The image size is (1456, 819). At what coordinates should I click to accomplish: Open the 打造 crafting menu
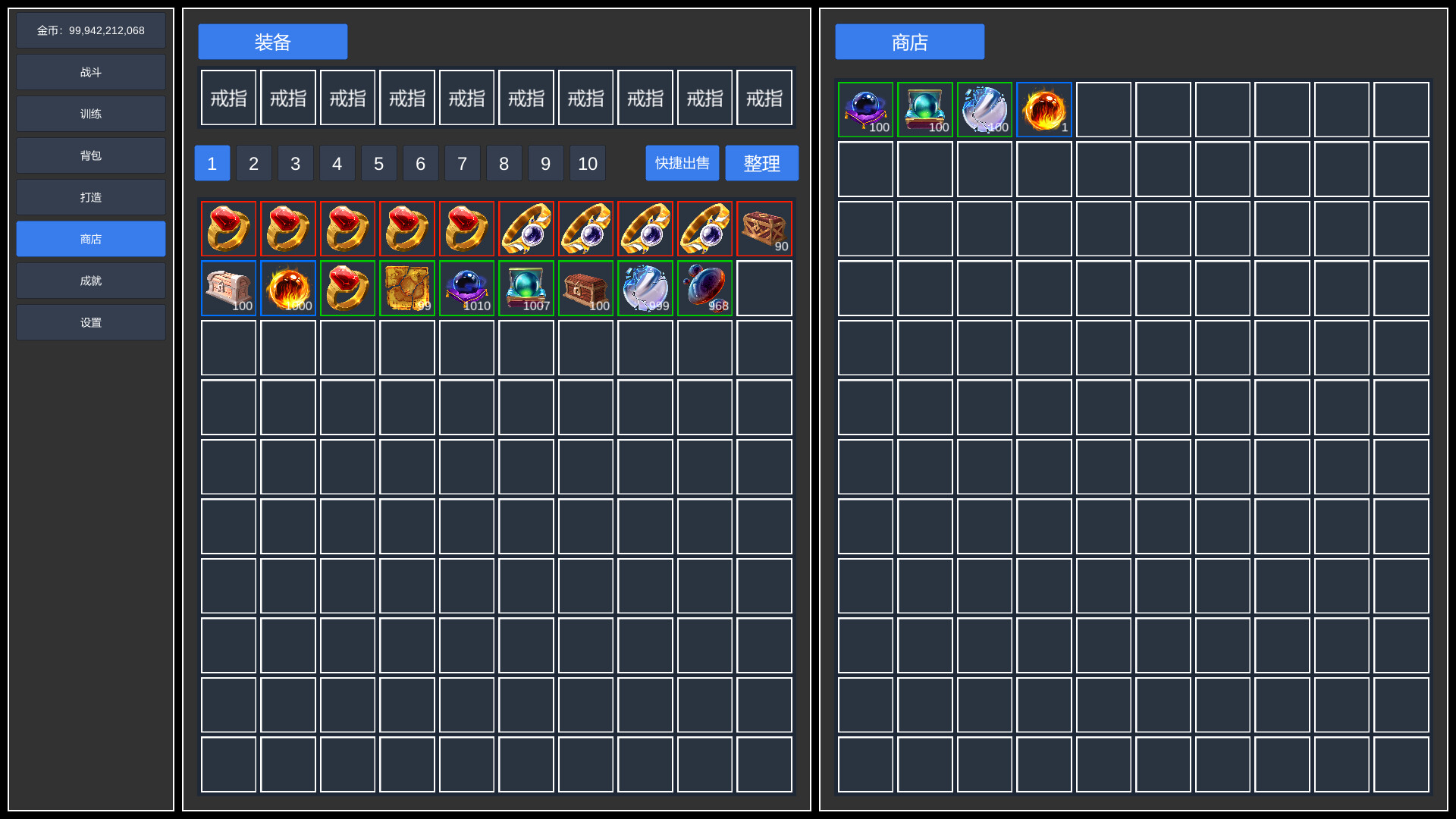coord(91,197)
